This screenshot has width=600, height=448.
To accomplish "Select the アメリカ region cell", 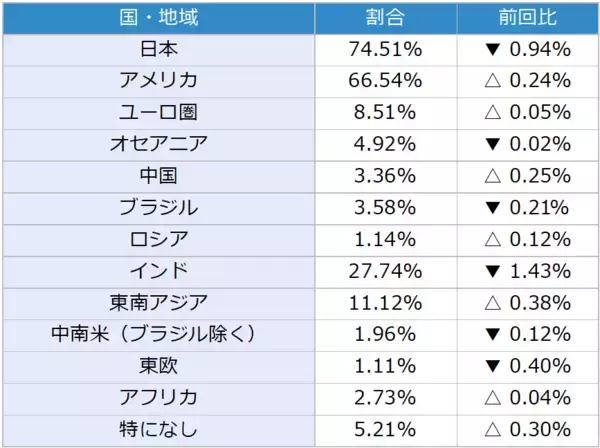I will click(x=158, y=80).
